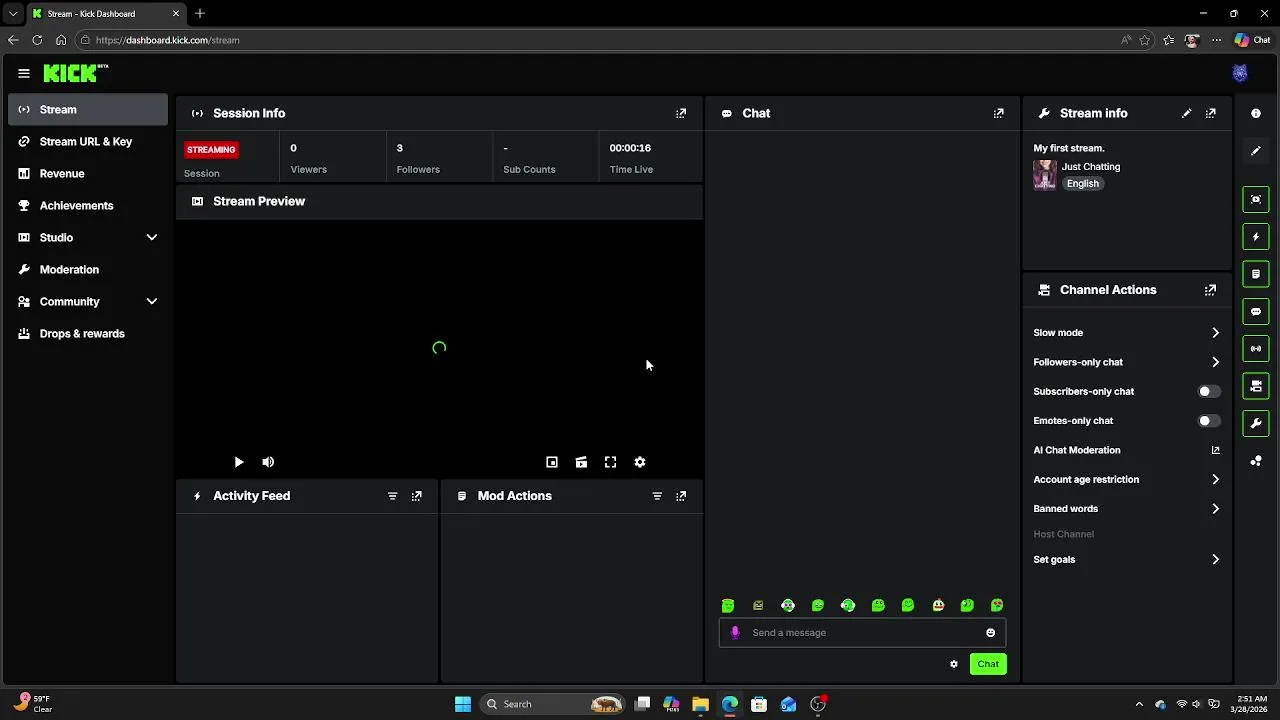Expand Slow mode options

click(1215, 333)
